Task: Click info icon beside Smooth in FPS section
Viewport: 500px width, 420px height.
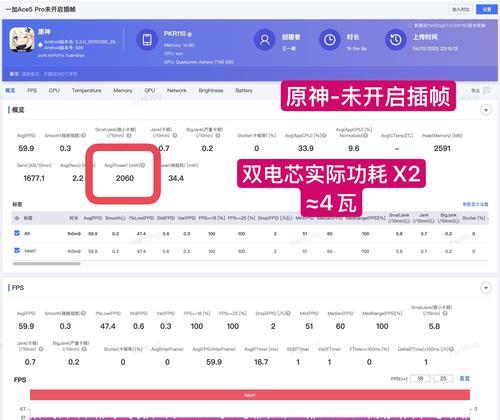Action: (84, 313)
